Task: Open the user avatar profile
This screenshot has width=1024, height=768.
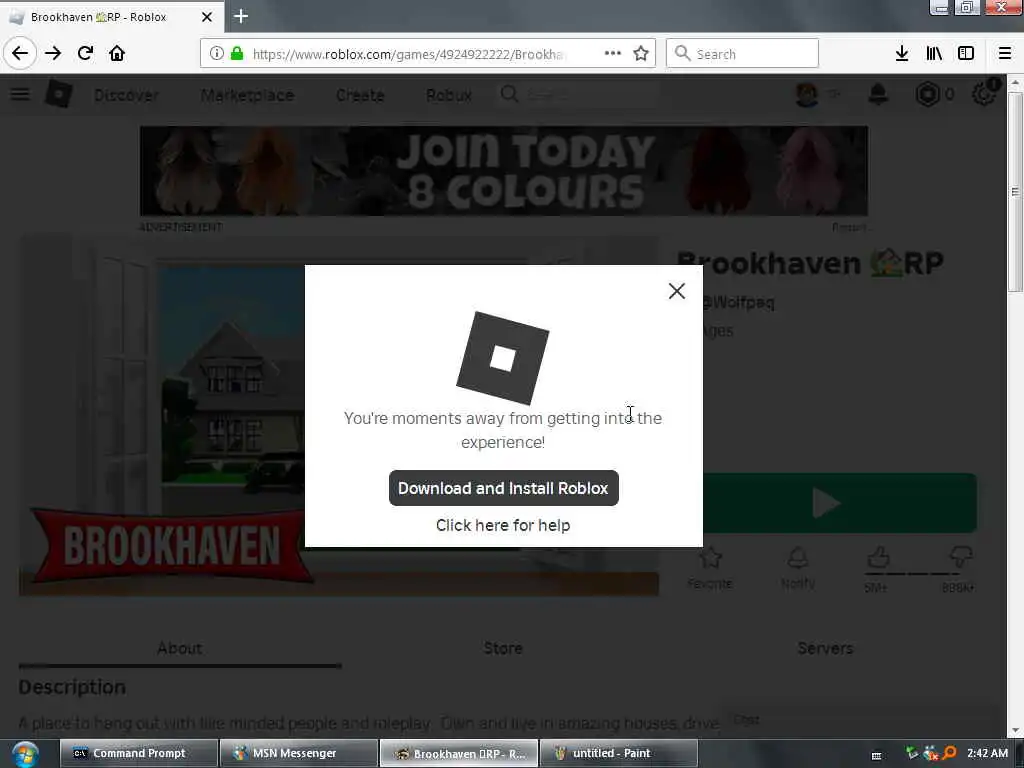Action: tap(807, 95)
